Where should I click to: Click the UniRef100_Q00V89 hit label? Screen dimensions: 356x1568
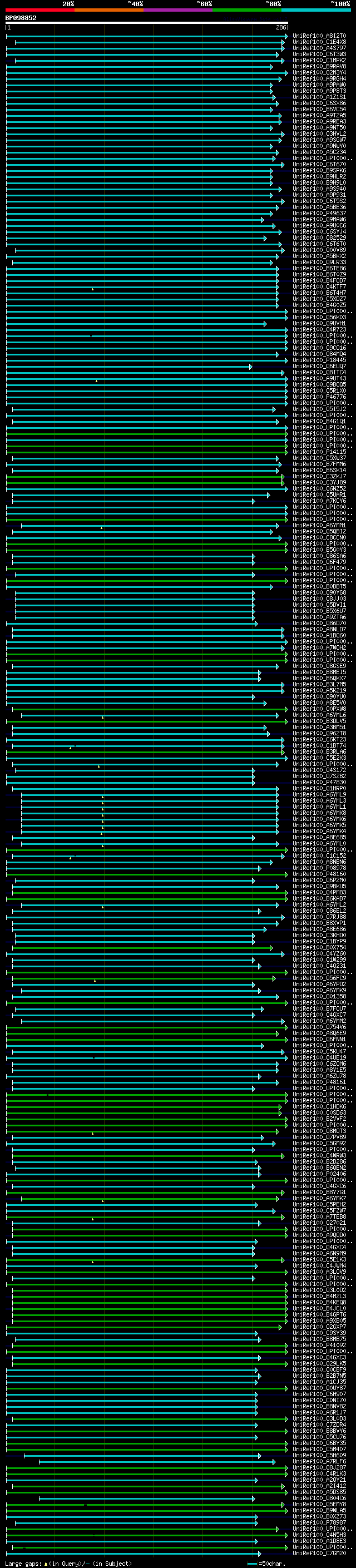click(x=319, y=250)
